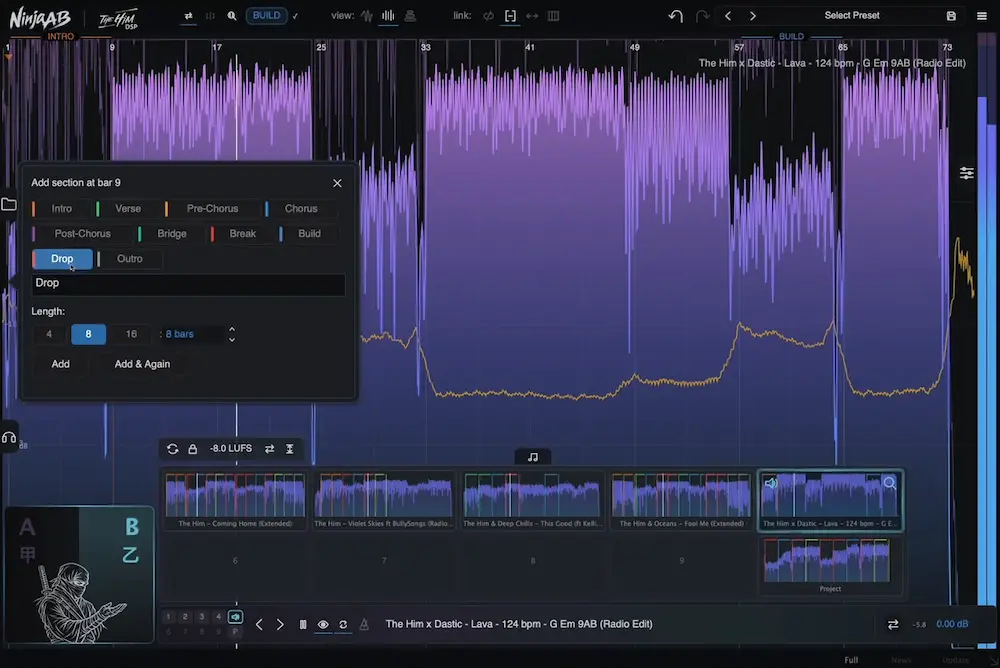Open the mixer sliders icon on right

click(x=967, y=173)
